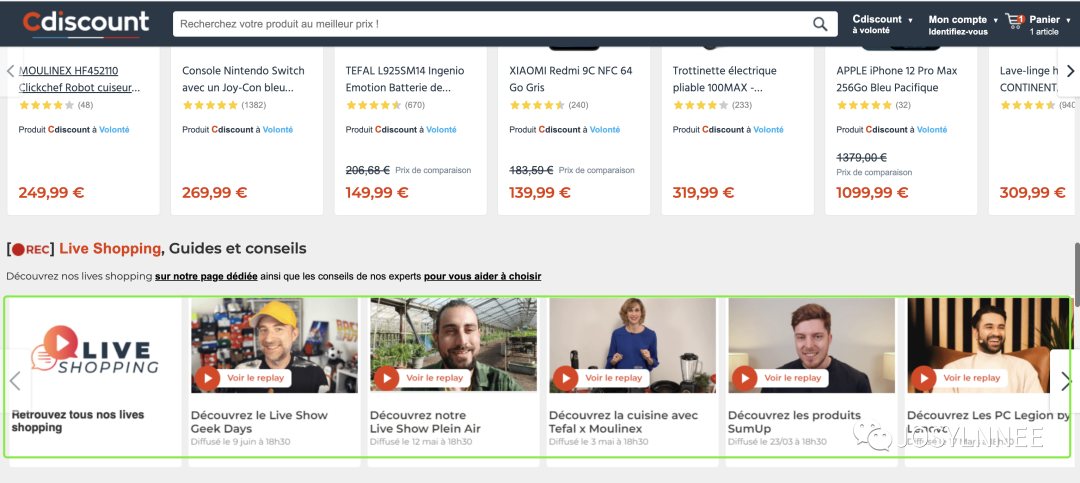1080x483 pixels.
Task: Play the Tefal x Moulinex replay
Action: click(x=566, y=378)
